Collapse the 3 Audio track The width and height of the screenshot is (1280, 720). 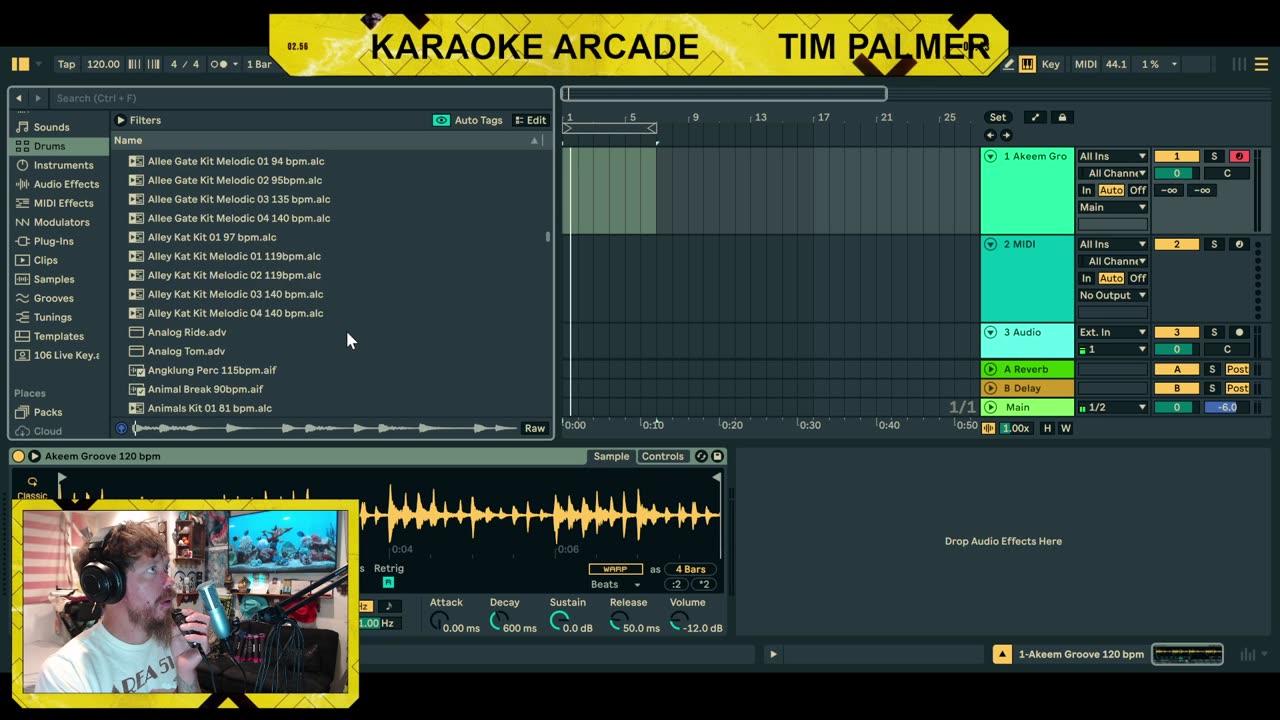click(990, 332)
